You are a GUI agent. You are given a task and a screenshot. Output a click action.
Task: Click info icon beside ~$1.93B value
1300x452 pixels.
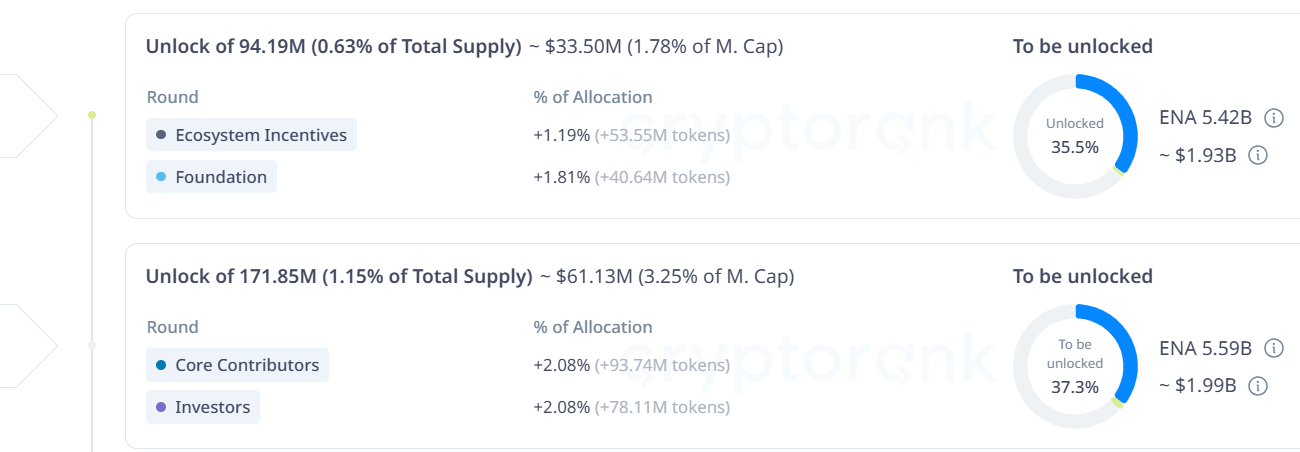point(1259,155)
